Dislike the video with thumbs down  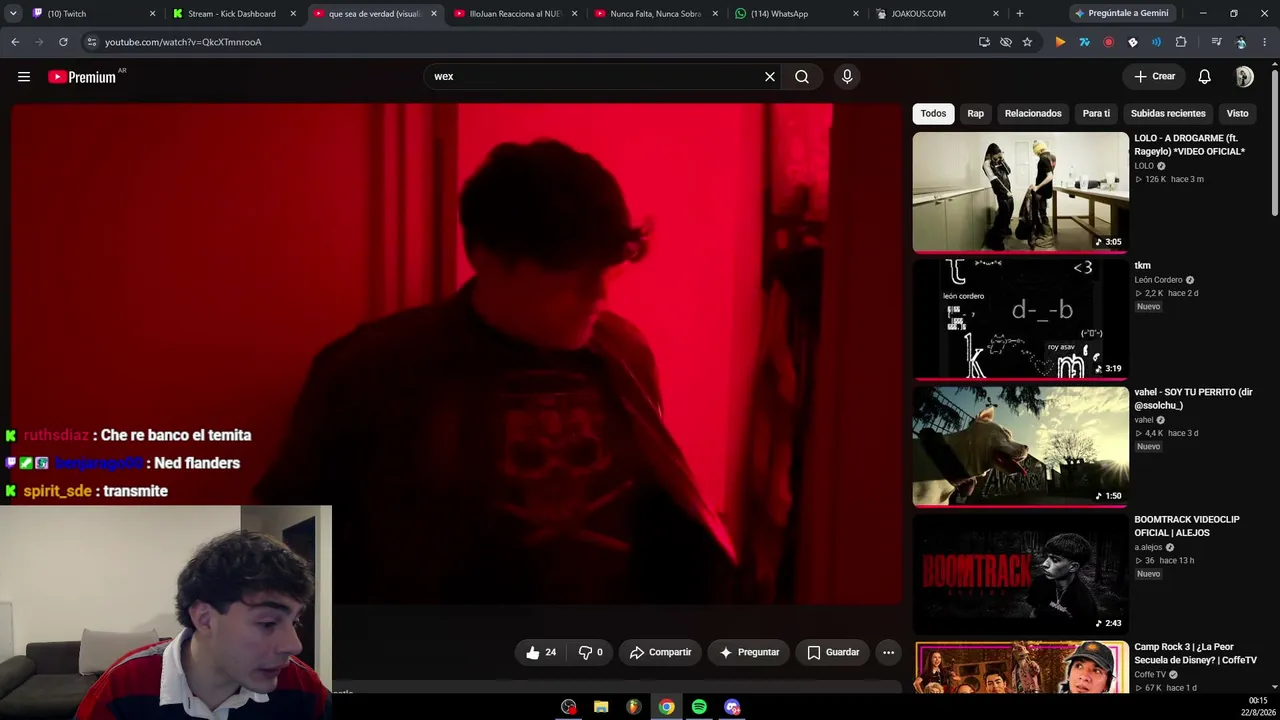pyautogui.click(x=591, y=652)
